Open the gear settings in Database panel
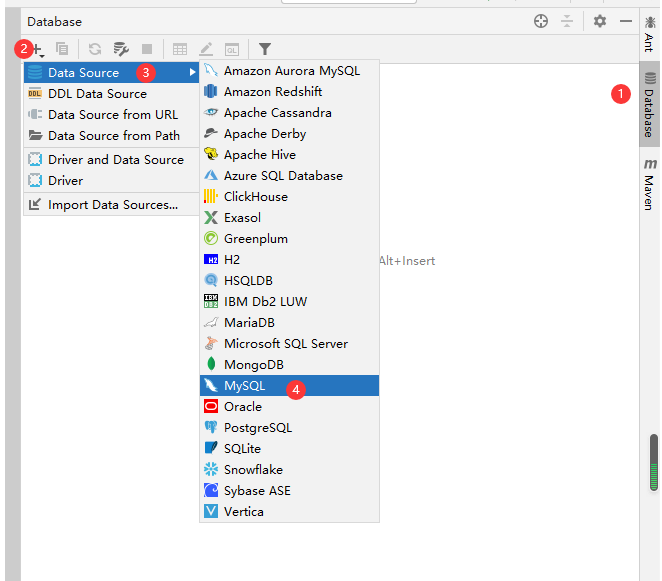The image size is (662, 581). [600, 21]
